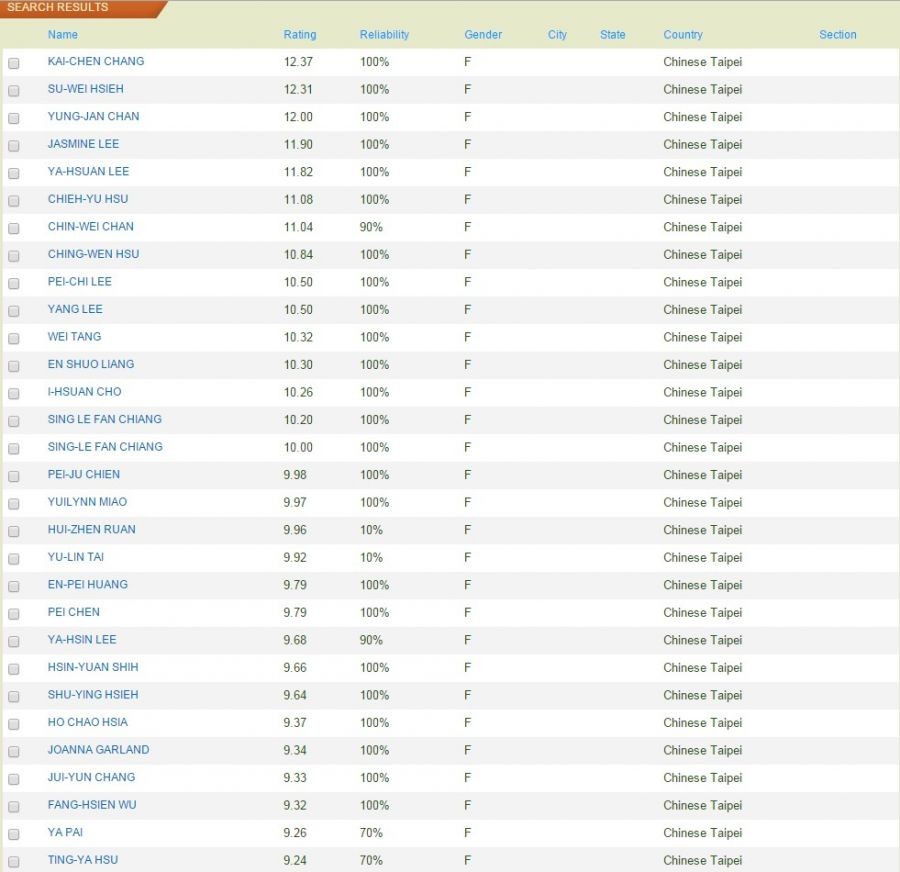Open KAI-CHEN CHANG player profile
Screen dimensions: 900x872
[x=96, y=61]
